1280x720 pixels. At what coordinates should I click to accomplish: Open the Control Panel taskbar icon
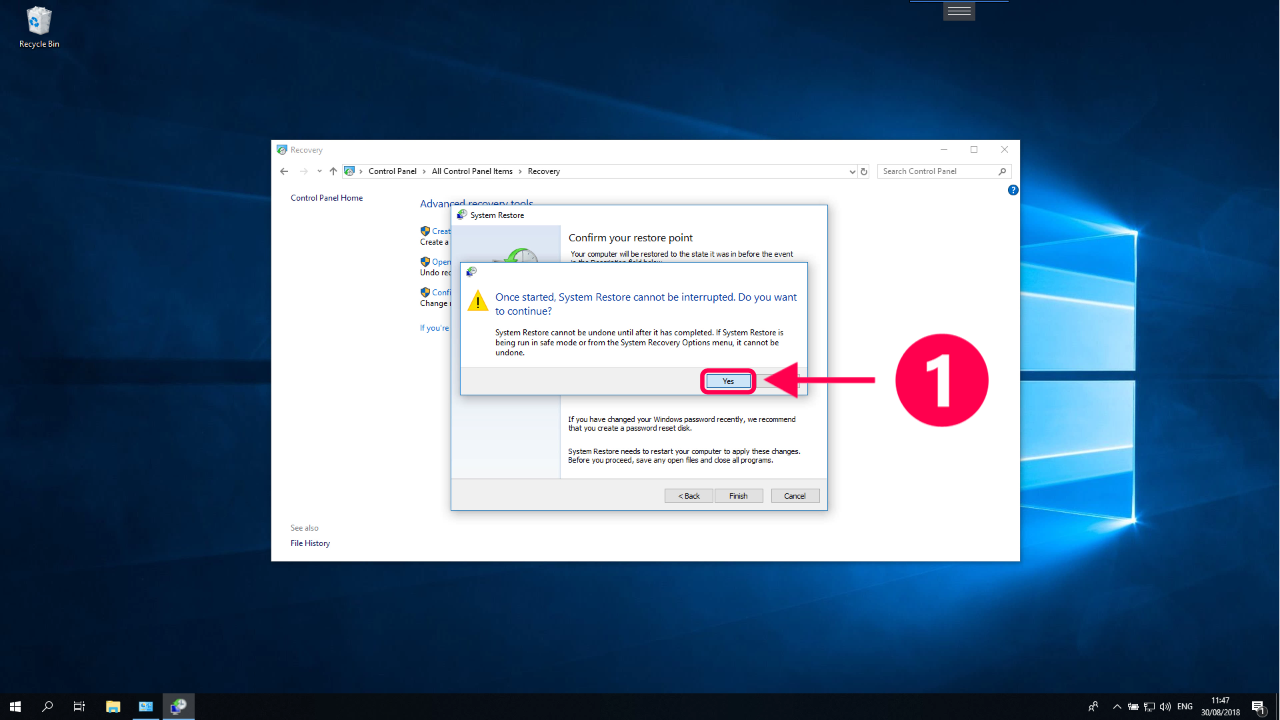tap(146, 706)
